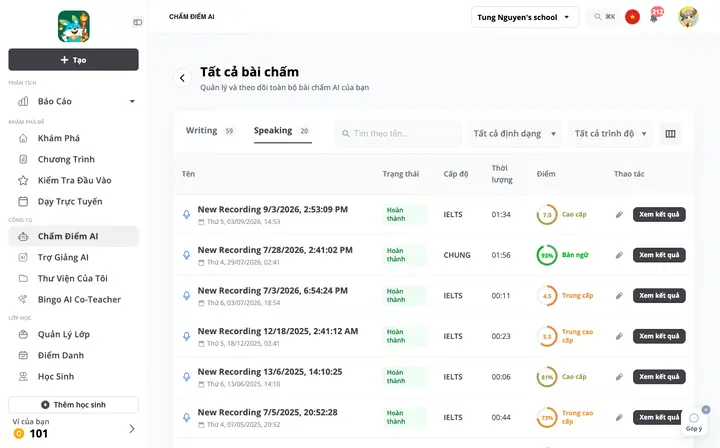The width and height of the screenshot is (720, 448).
Task: Click the 93% Bản ngữ score ring
Action: coord(547,255)
